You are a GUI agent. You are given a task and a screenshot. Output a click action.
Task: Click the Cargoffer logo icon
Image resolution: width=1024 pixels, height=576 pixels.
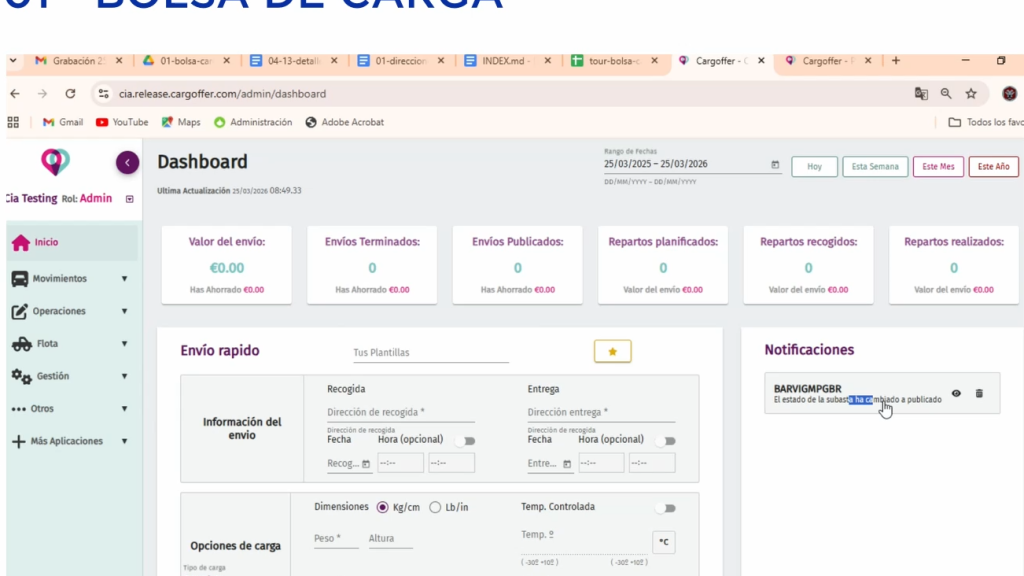click(55, 162)
